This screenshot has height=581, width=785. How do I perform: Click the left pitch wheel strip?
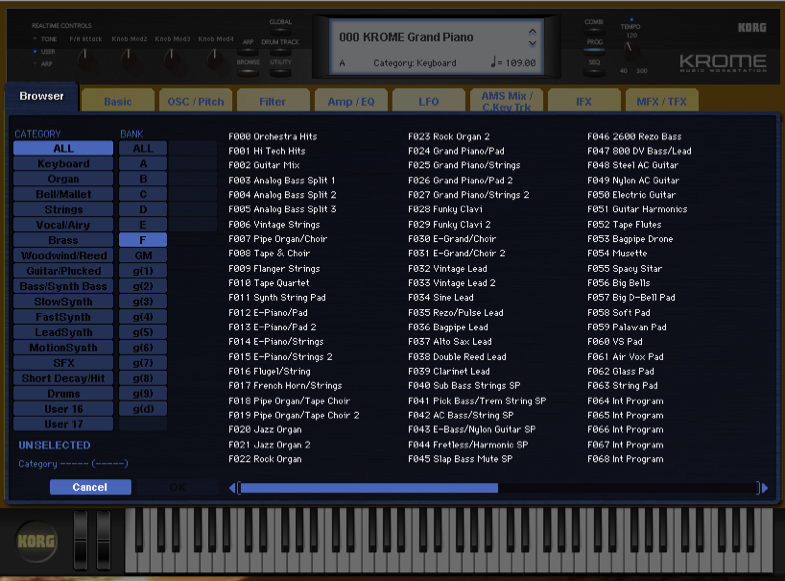(80, 540)
